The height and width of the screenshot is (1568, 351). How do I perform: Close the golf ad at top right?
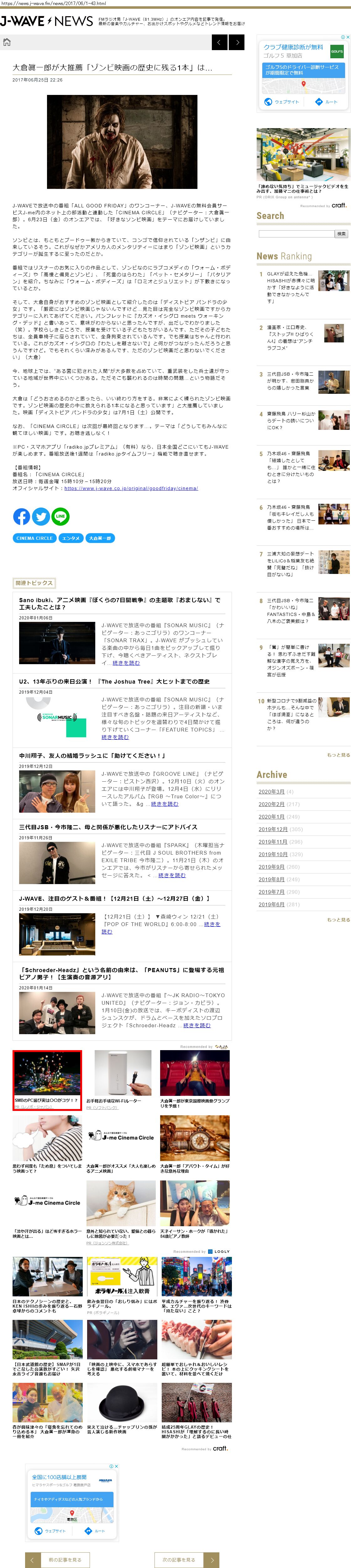tap(348, 37)
